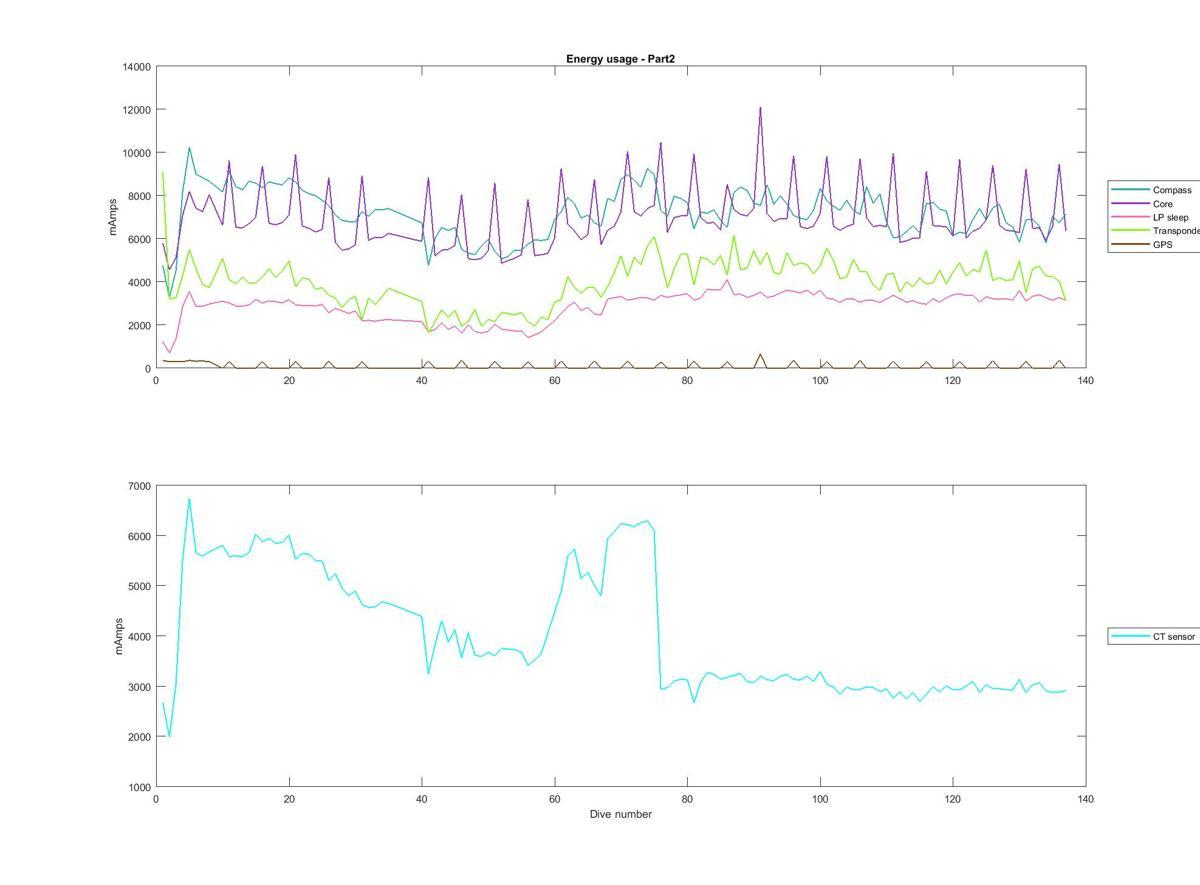
Task: Click the teal Compass legend line swatch
Action: click(1130, 190)
